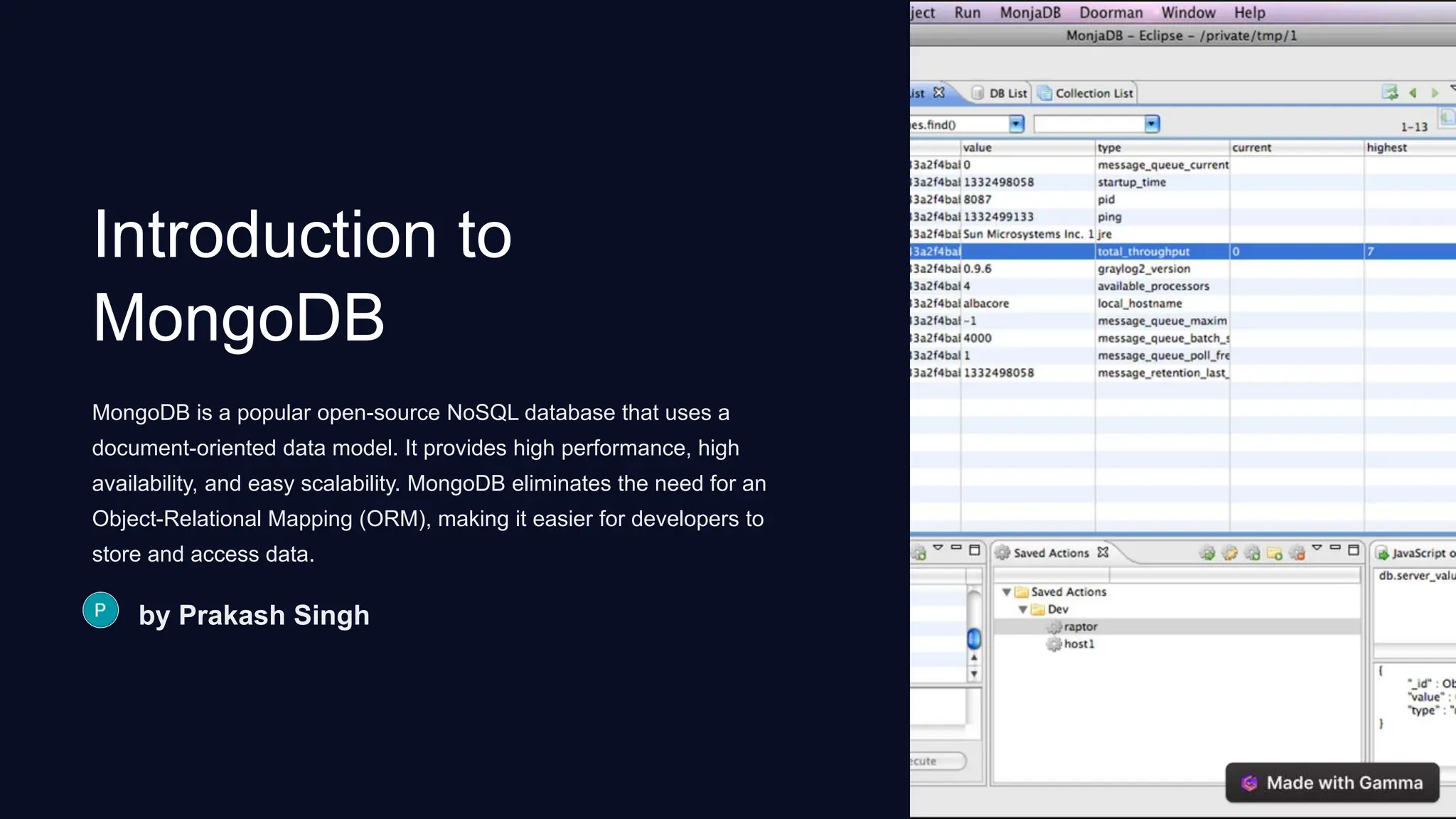Open the MonjaDB menu in the menu bar

(x=1030, y=13)
